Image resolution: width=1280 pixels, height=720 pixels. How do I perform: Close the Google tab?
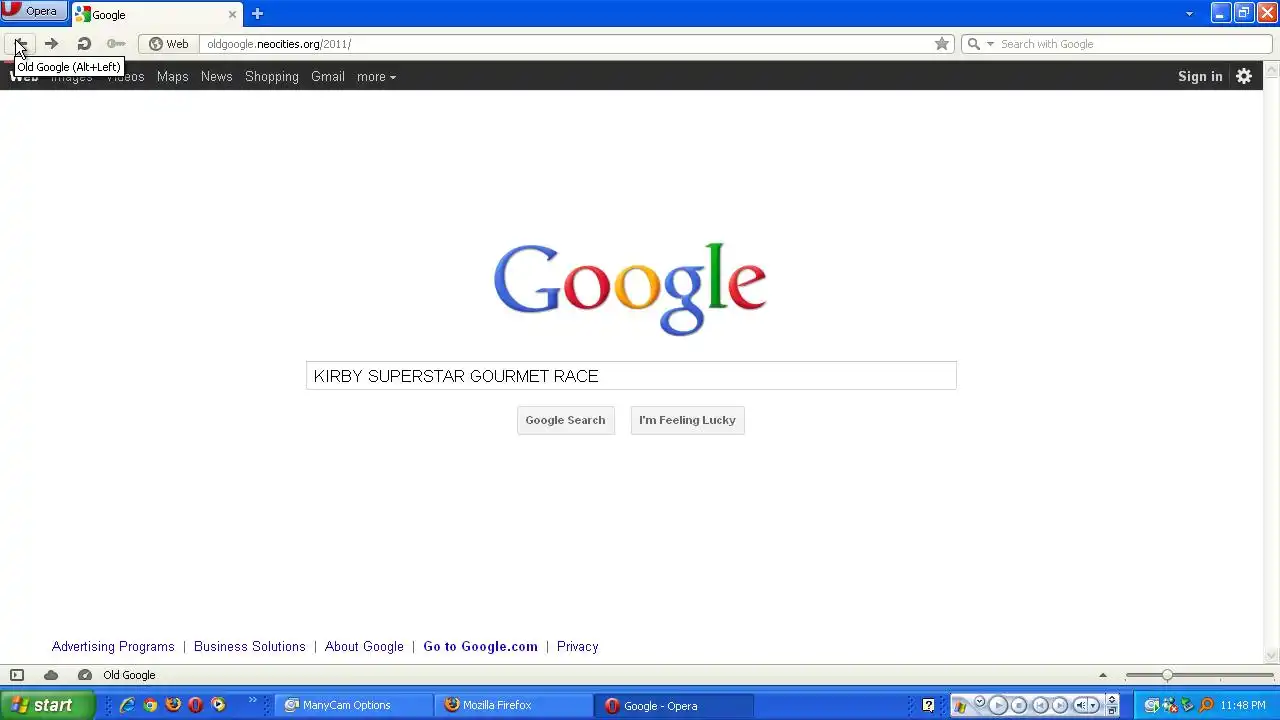click(x=232, y=14)
